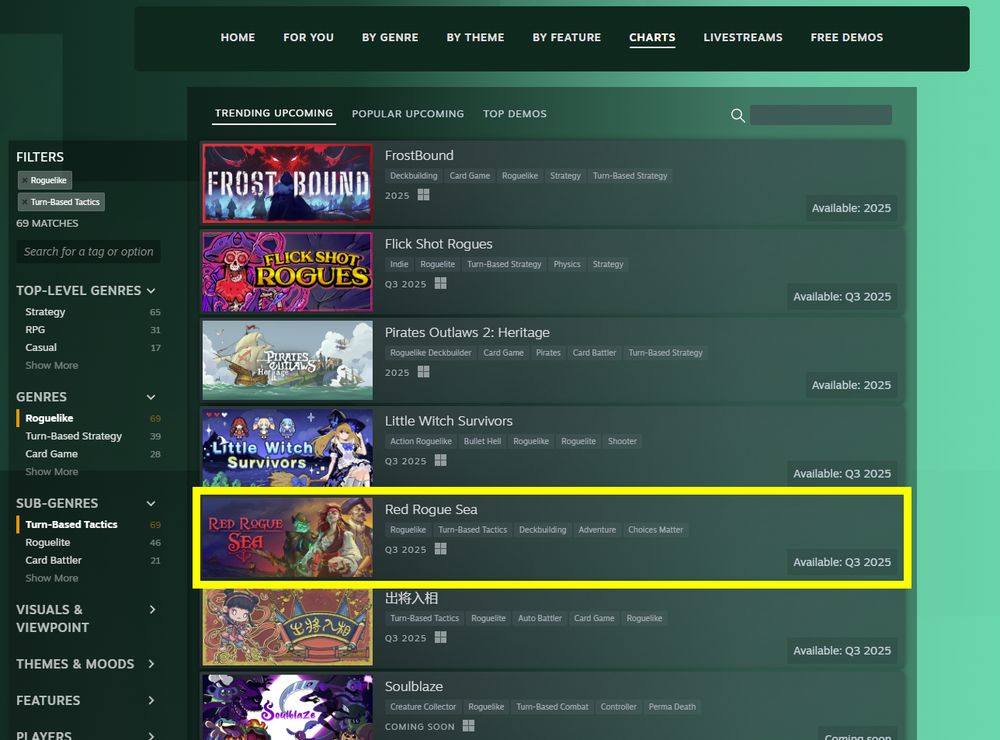The width and height of the screenshot is (1000, 740).
Task: Expand the Themes & Moods section
Action: pyautogui.click(x=152, y=664)
